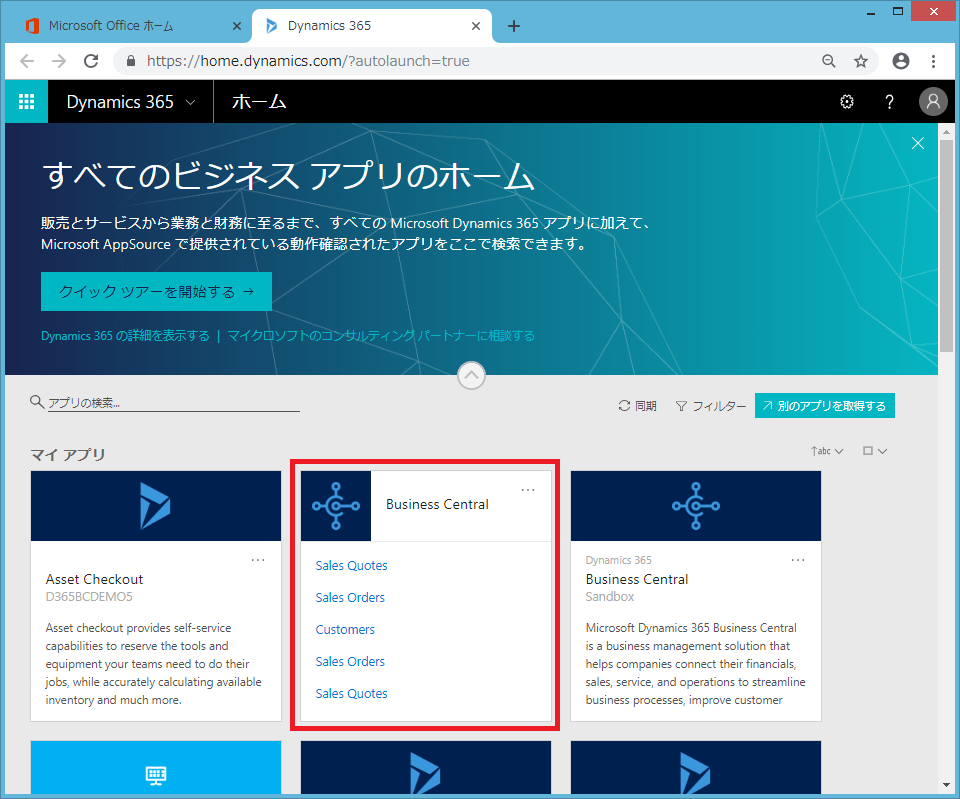Go back in the browser
Screen dimensions: 960x799
point(27,61)
